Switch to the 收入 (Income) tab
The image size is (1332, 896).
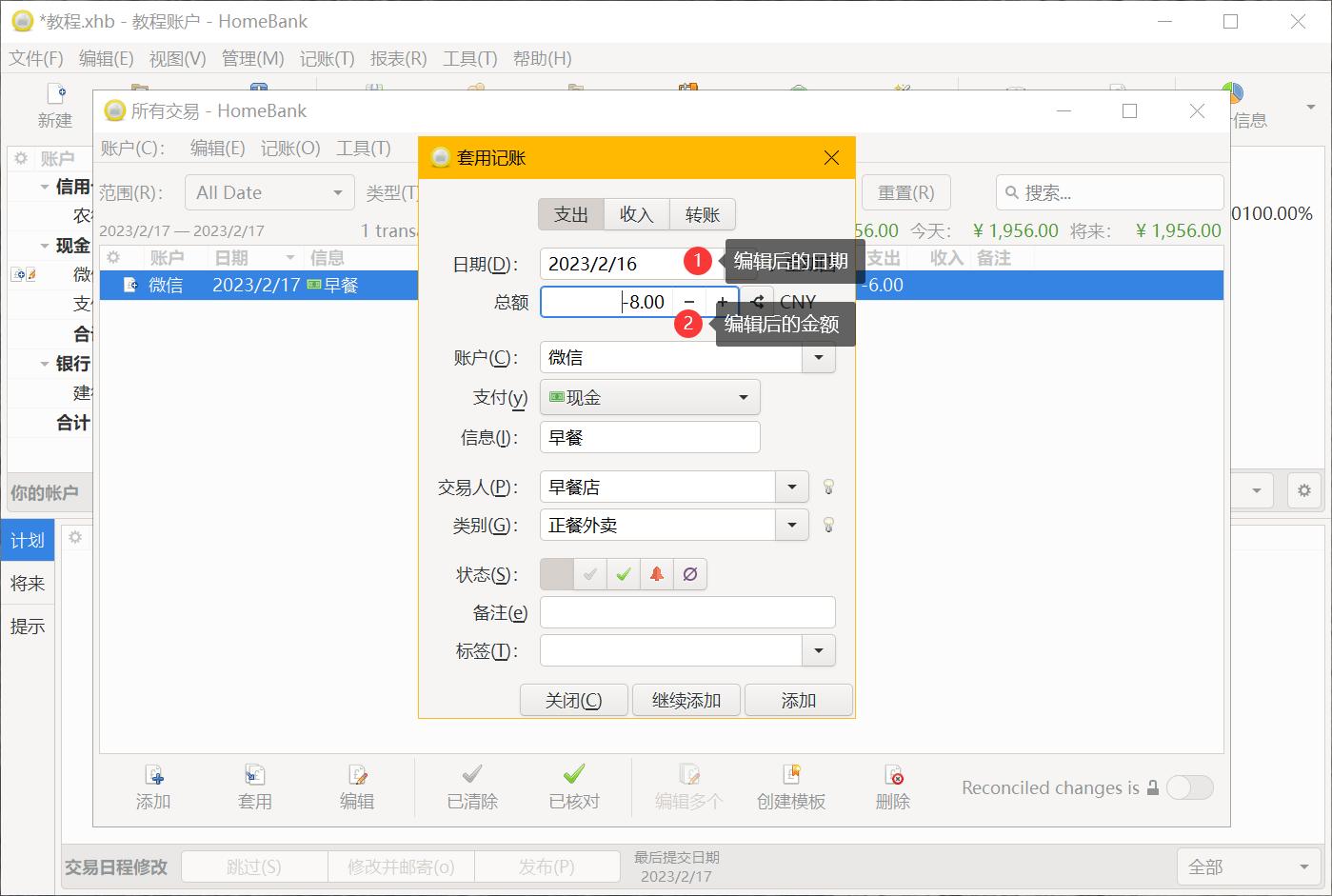pos(636,214)
